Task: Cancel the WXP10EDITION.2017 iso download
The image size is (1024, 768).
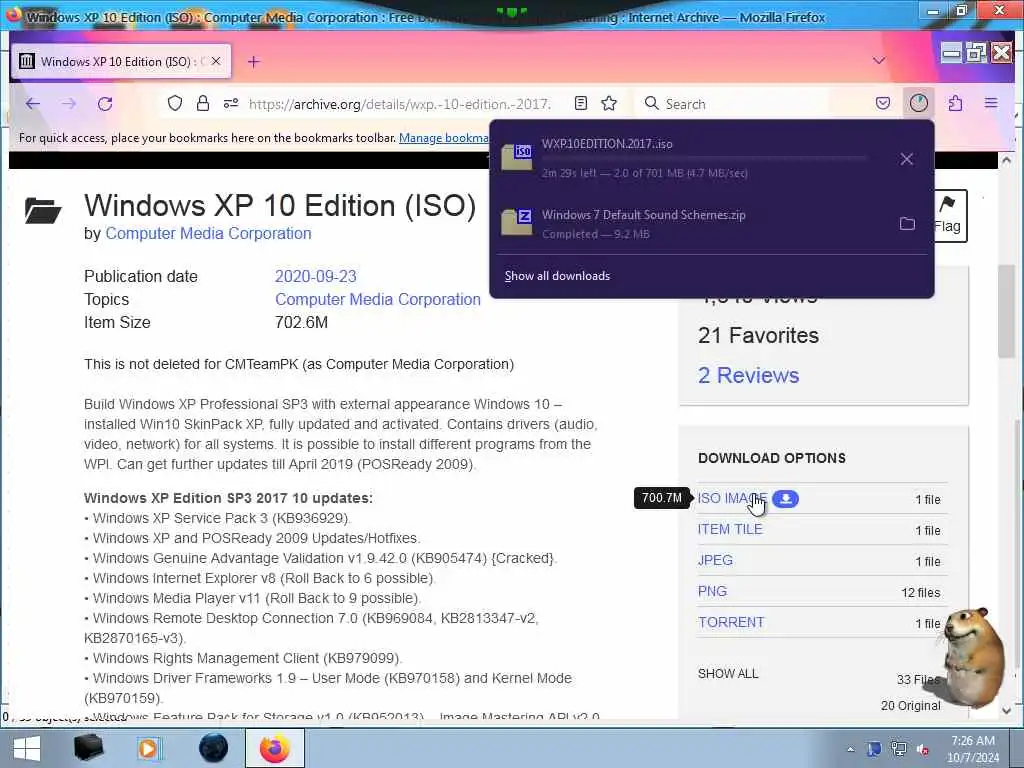Action: pyautogui.click(x=906, y=159)
